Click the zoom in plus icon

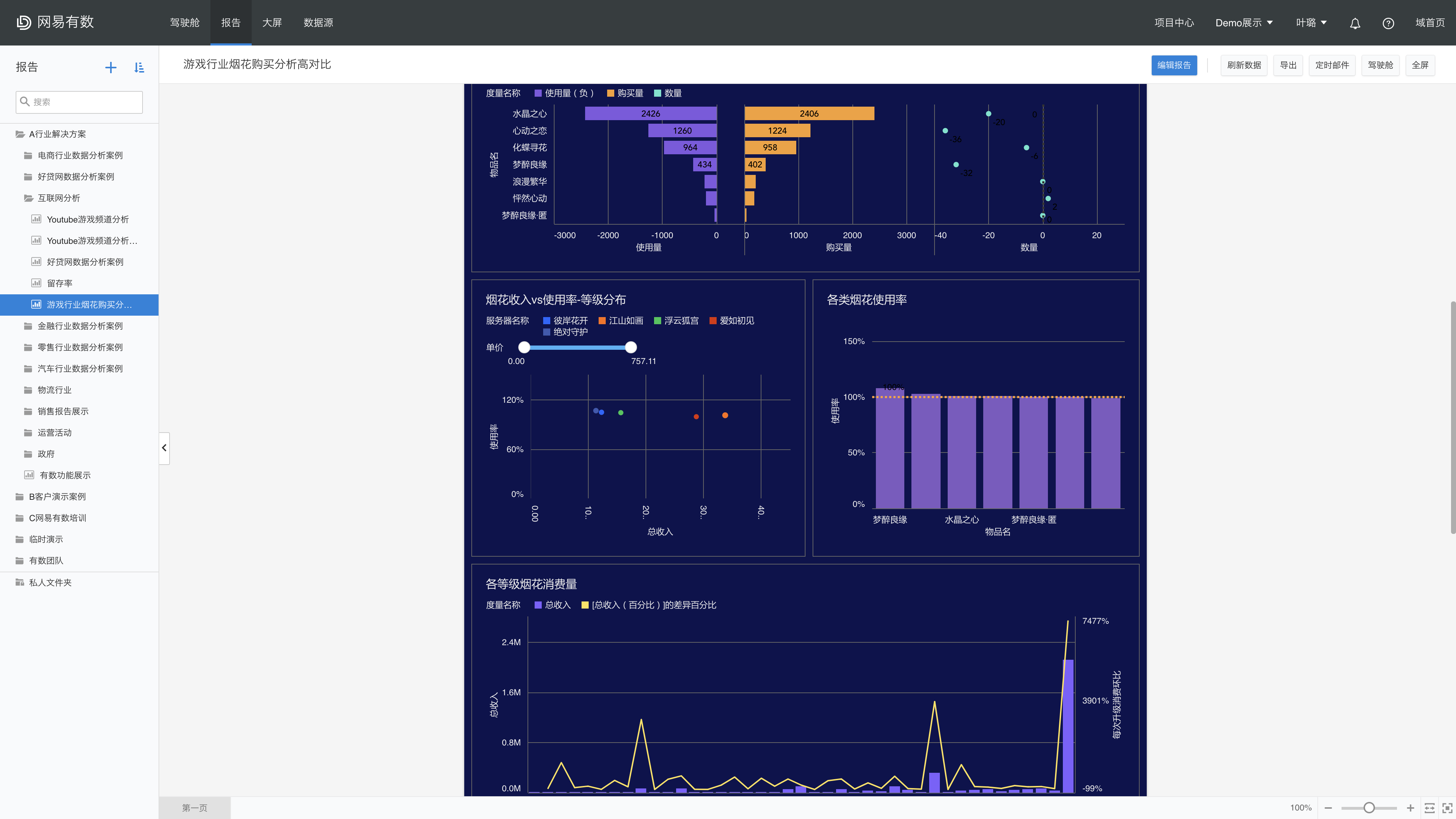(1410, 808)
